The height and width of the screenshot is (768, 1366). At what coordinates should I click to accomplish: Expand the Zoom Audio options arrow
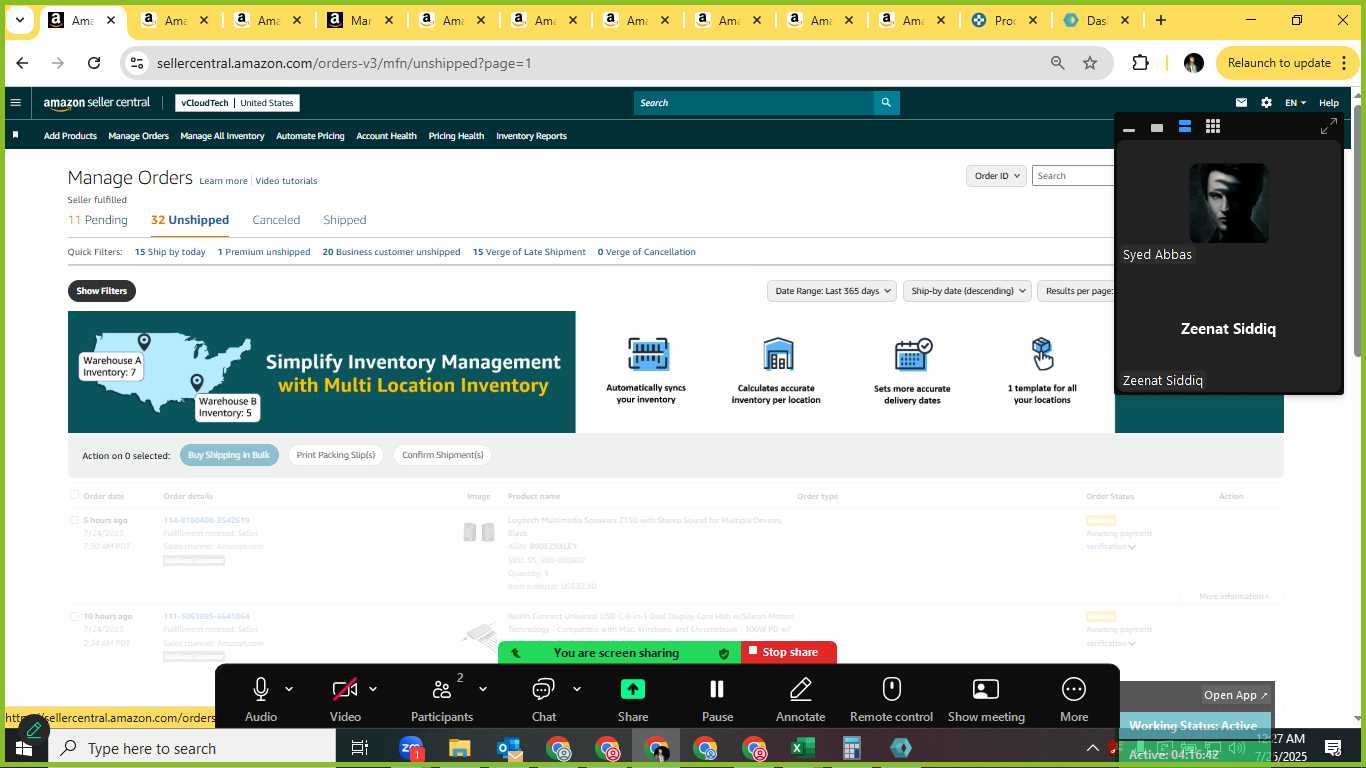coord(289,689)
